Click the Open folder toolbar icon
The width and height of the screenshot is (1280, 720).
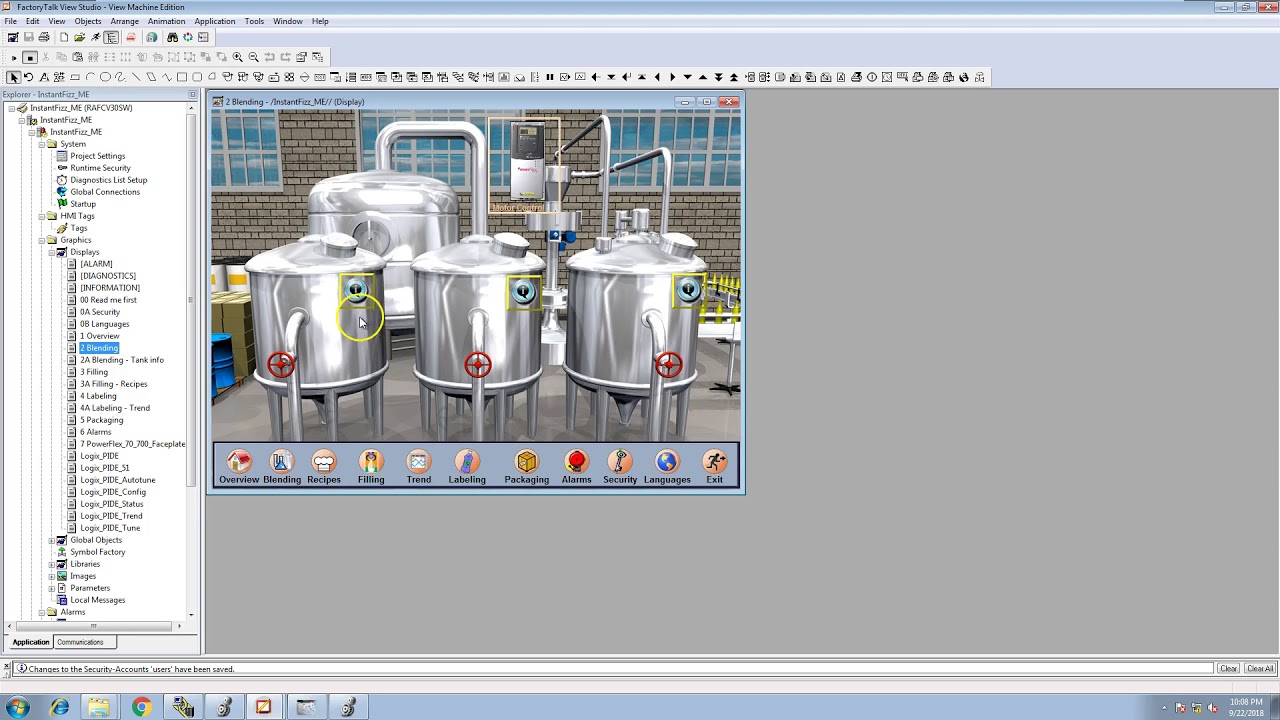pyautogui.click(x=79, y=37)
